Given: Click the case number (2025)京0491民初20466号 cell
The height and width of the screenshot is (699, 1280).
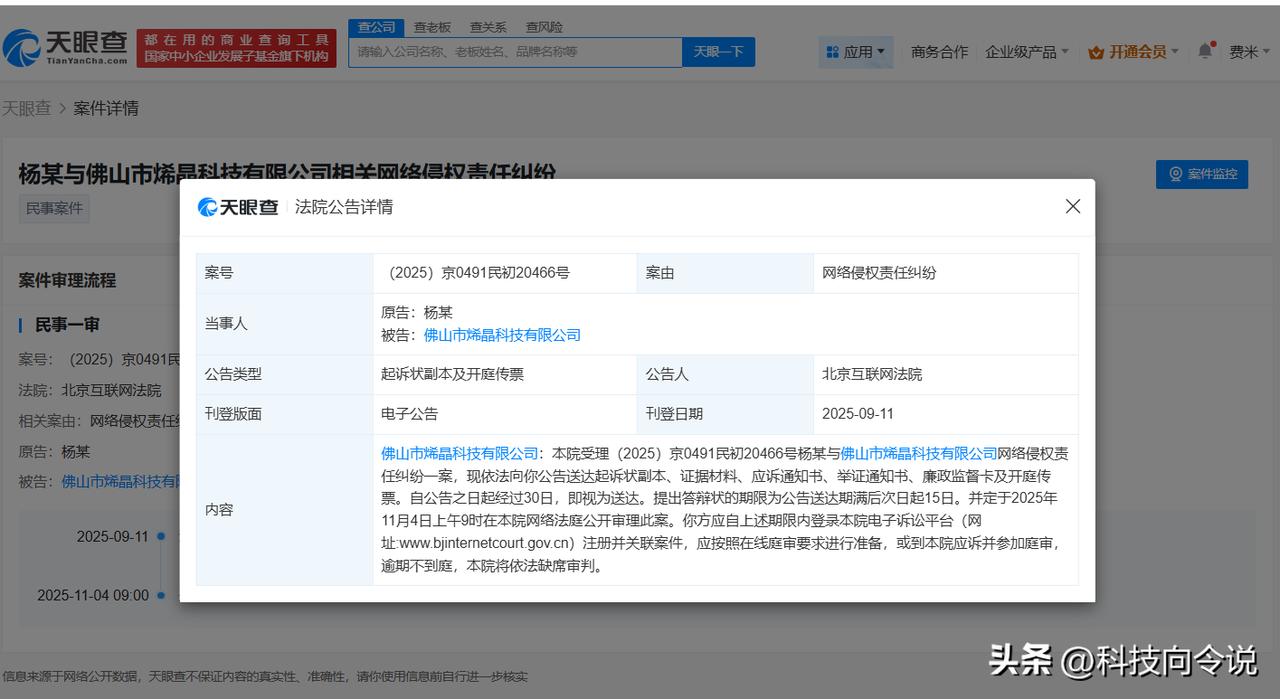Looking at the screenshot, I should tap(505, 273).
